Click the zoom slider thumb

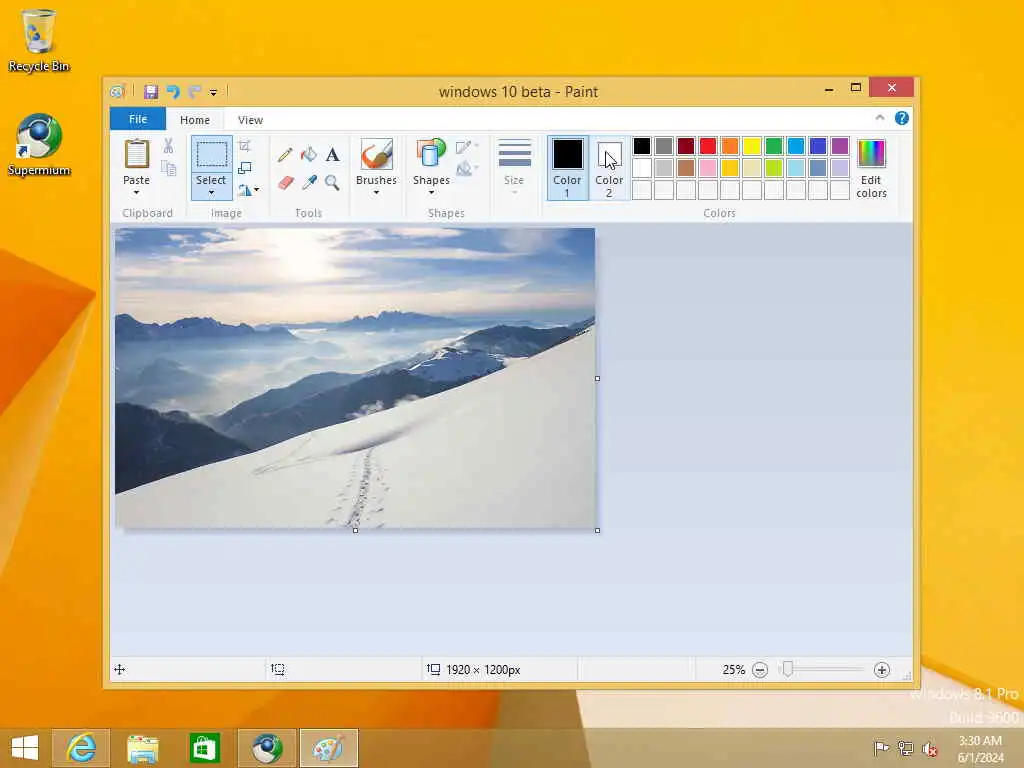point(788,669)
